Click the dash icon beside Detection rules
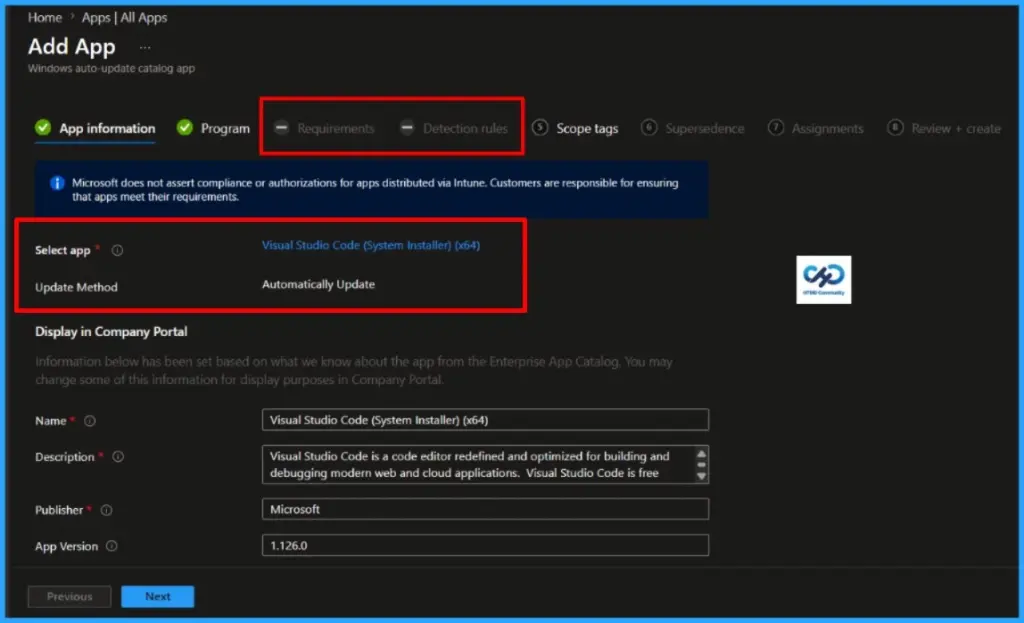The width and height of the screenshot is (1024, 623). coord(407,127)
